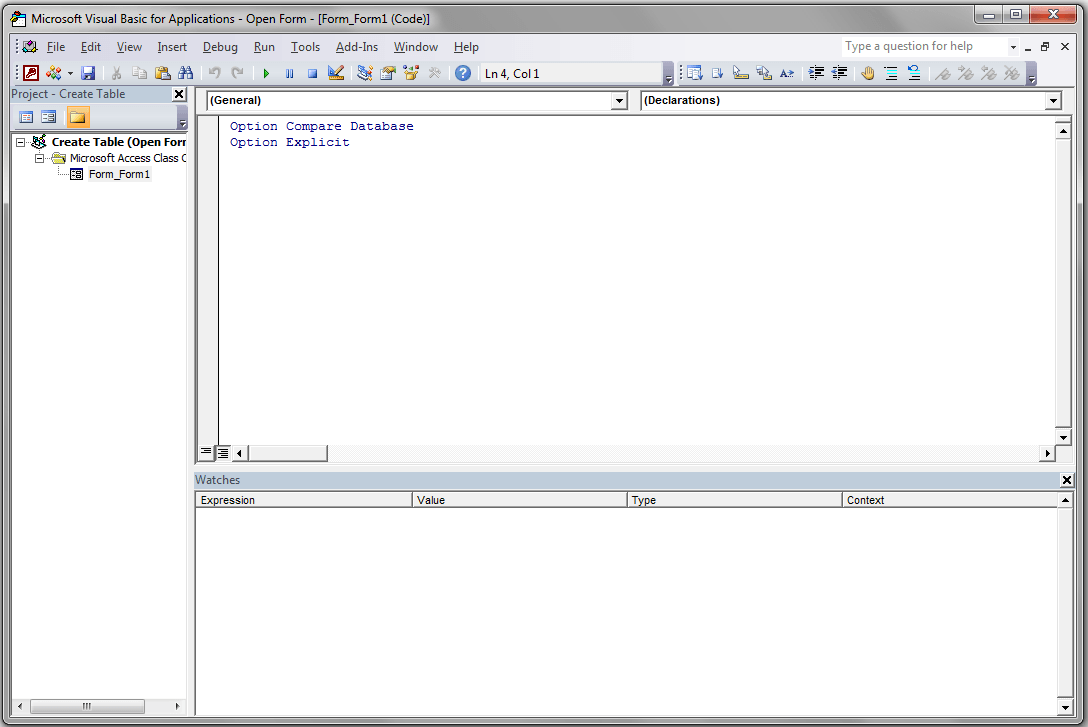
Task: Click the Complete Word icon
Action: click(x=787, y=73)
